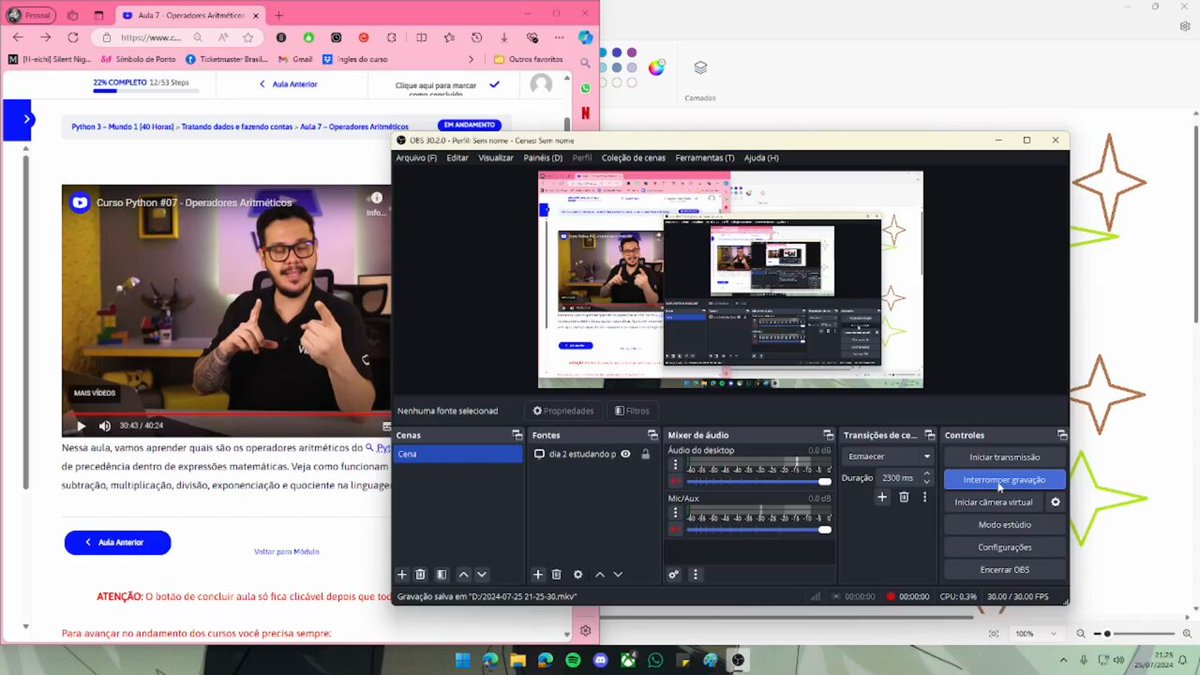Remove selected scene with Cenas trash icon

(x=421, y=575)
